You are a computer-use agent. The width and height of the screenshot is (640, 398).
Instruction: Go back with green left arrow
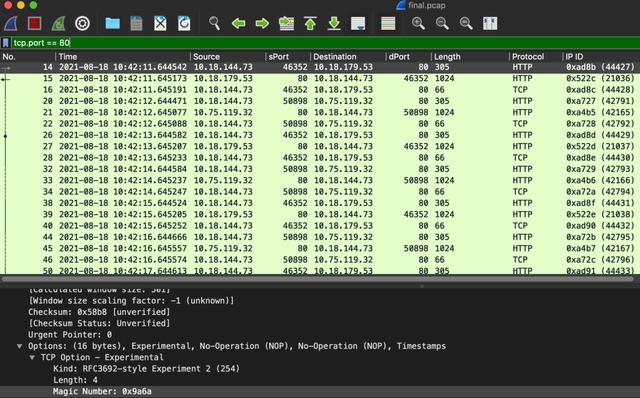pos(238,23)
